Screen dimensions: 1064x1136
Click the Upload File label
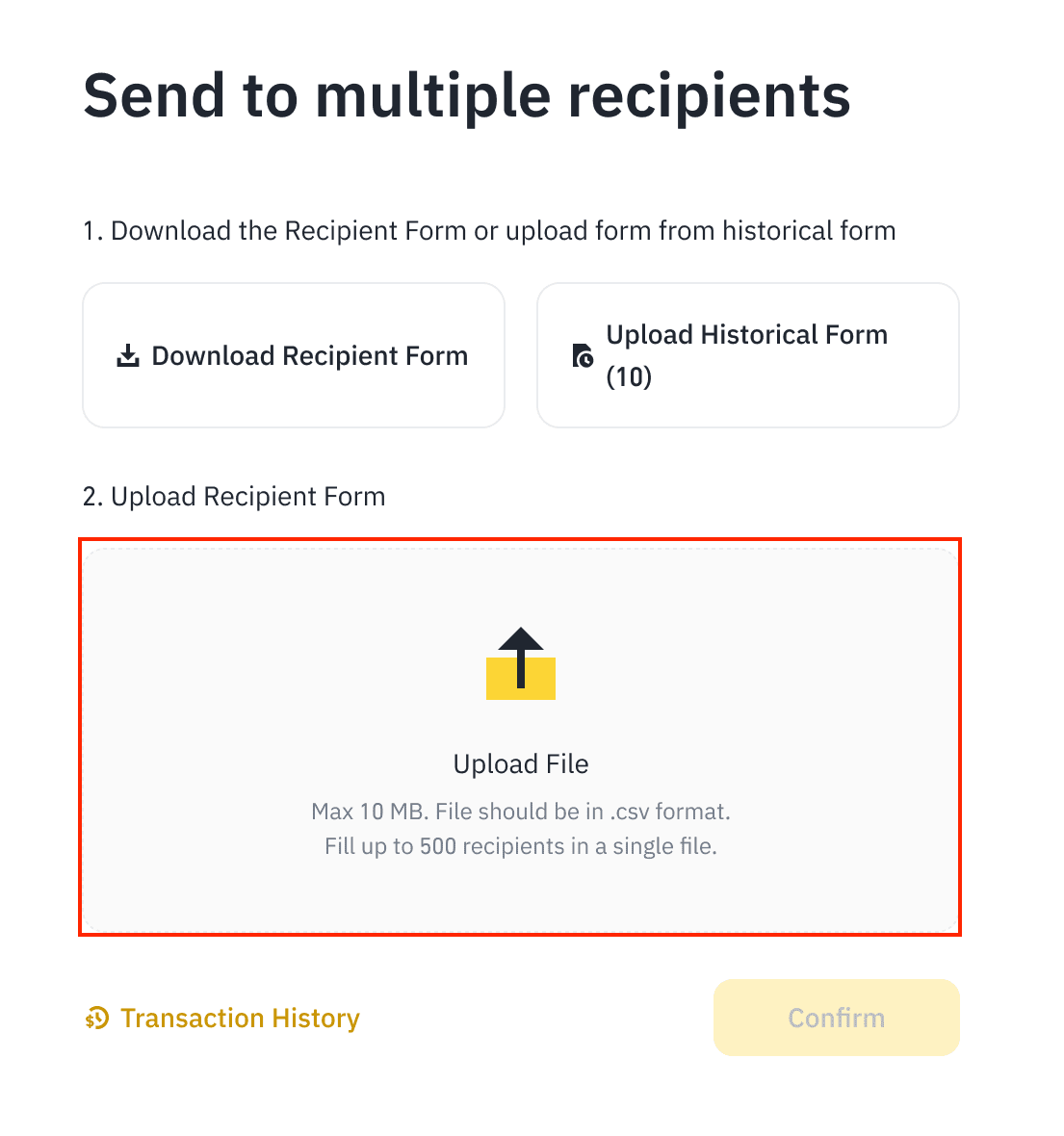[521, 764]
